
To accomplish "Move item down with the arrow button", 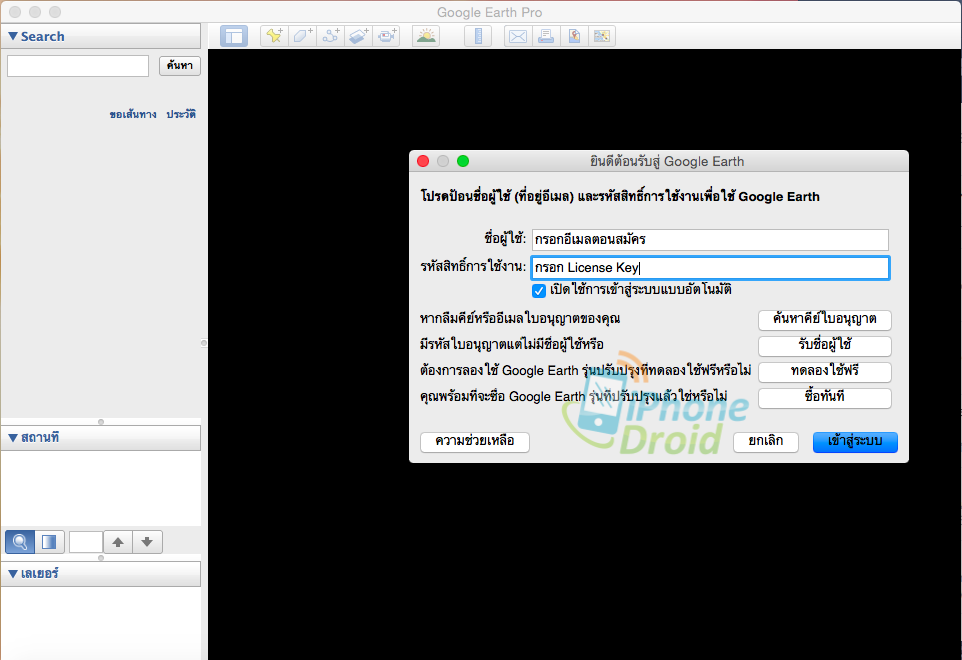I will coord(147,542).
